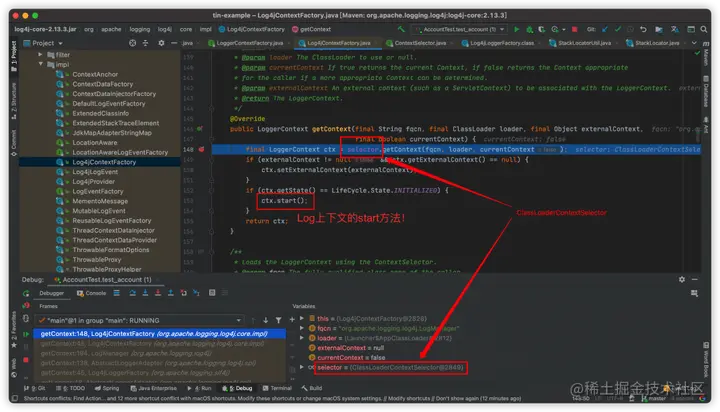Click Show Execution Point icon
Image resolution: width=720 pixels, height=412 pixels.
[x=117, y=293]
